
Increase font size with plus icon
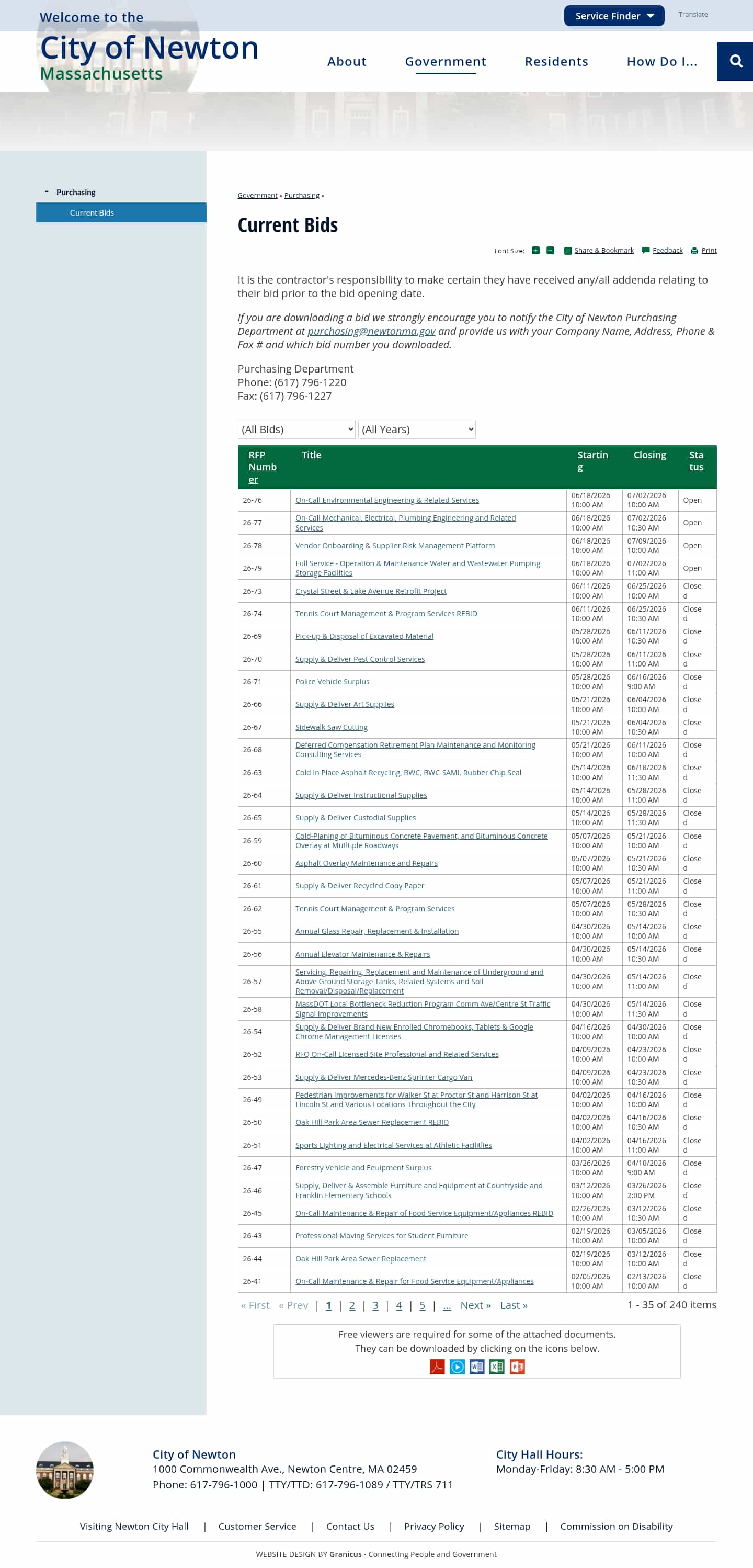point(535,251)
